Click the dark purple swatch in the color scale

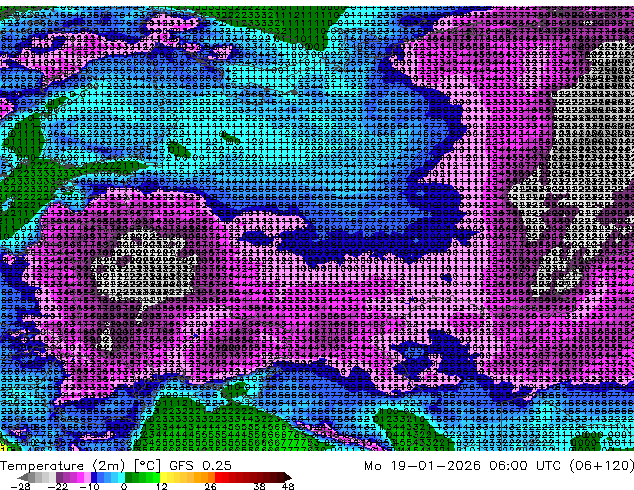click(59, 477)
